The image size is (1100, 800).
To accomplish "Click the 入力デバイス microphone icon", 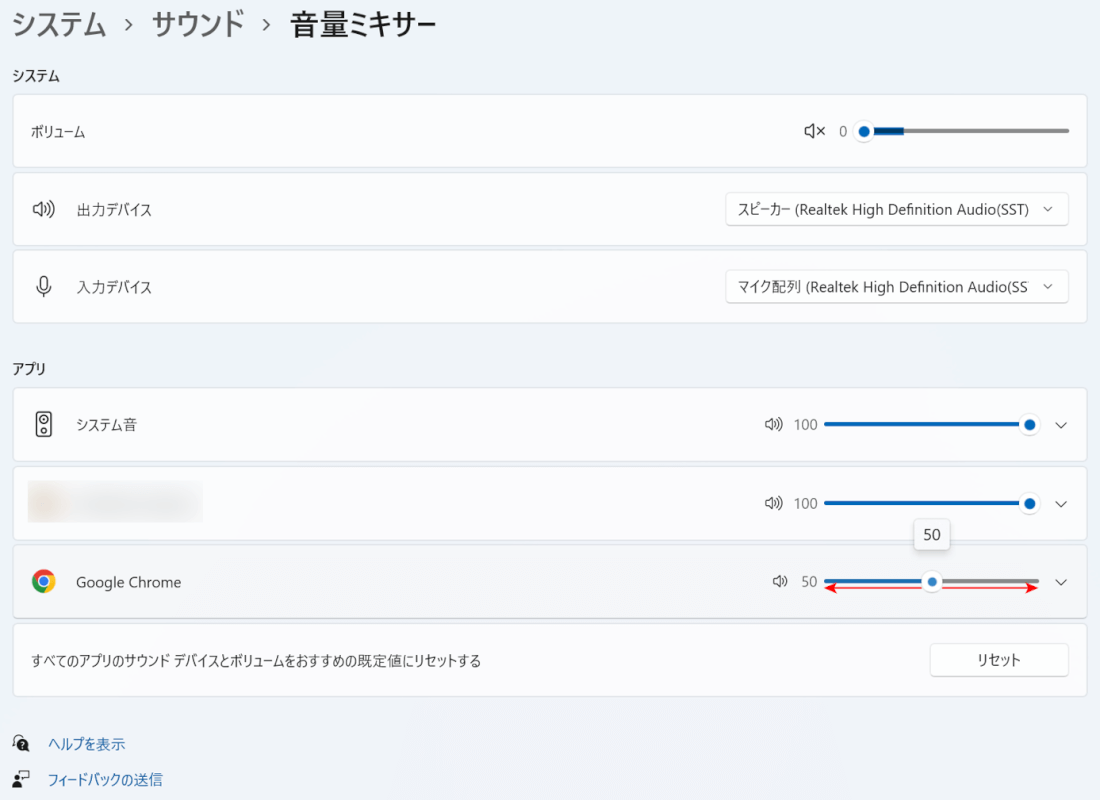I will pos(43,287).
